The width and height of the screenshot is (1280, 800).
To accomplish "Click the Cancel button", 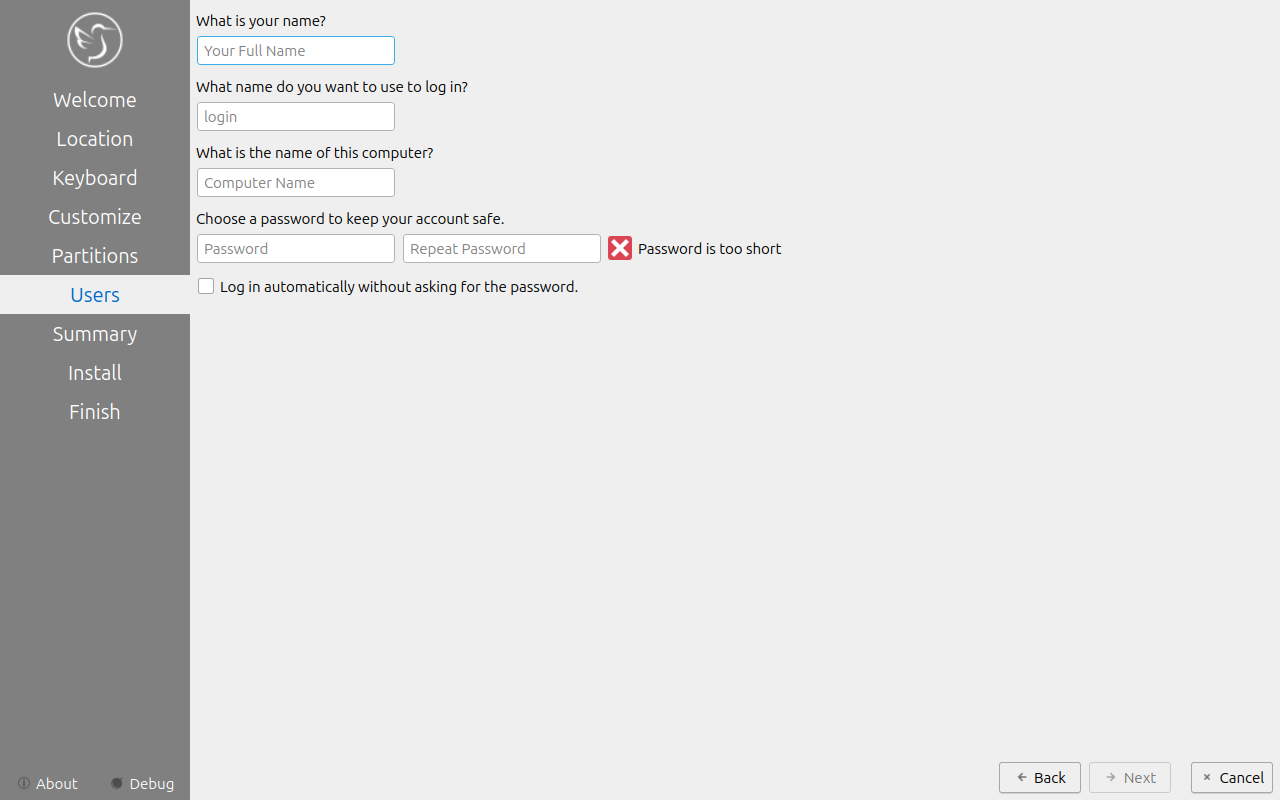I will 1232,777.
